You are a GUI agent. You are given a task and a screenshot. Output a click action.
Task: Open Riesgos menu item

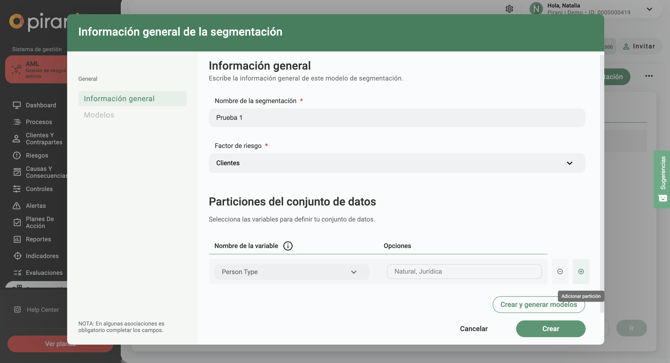click(37, 155)
